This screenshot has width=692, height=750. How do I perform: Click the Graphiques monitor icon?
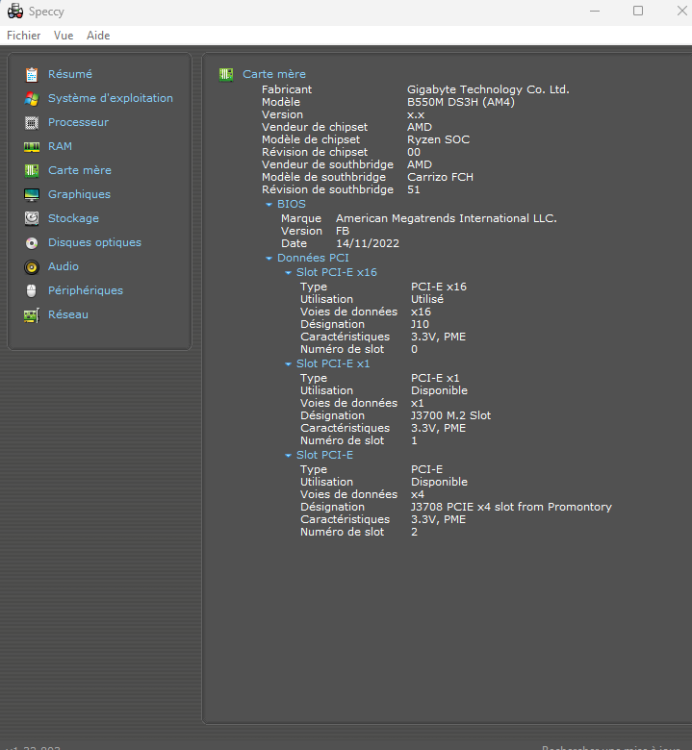32,195
